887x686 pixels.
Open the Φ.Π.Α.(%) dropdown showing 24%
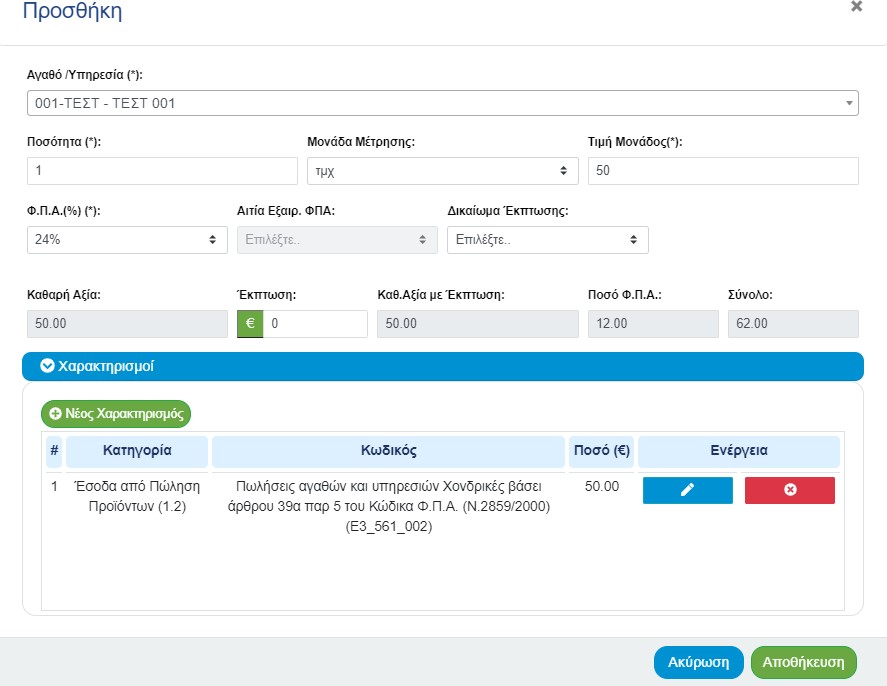[127, 240]
